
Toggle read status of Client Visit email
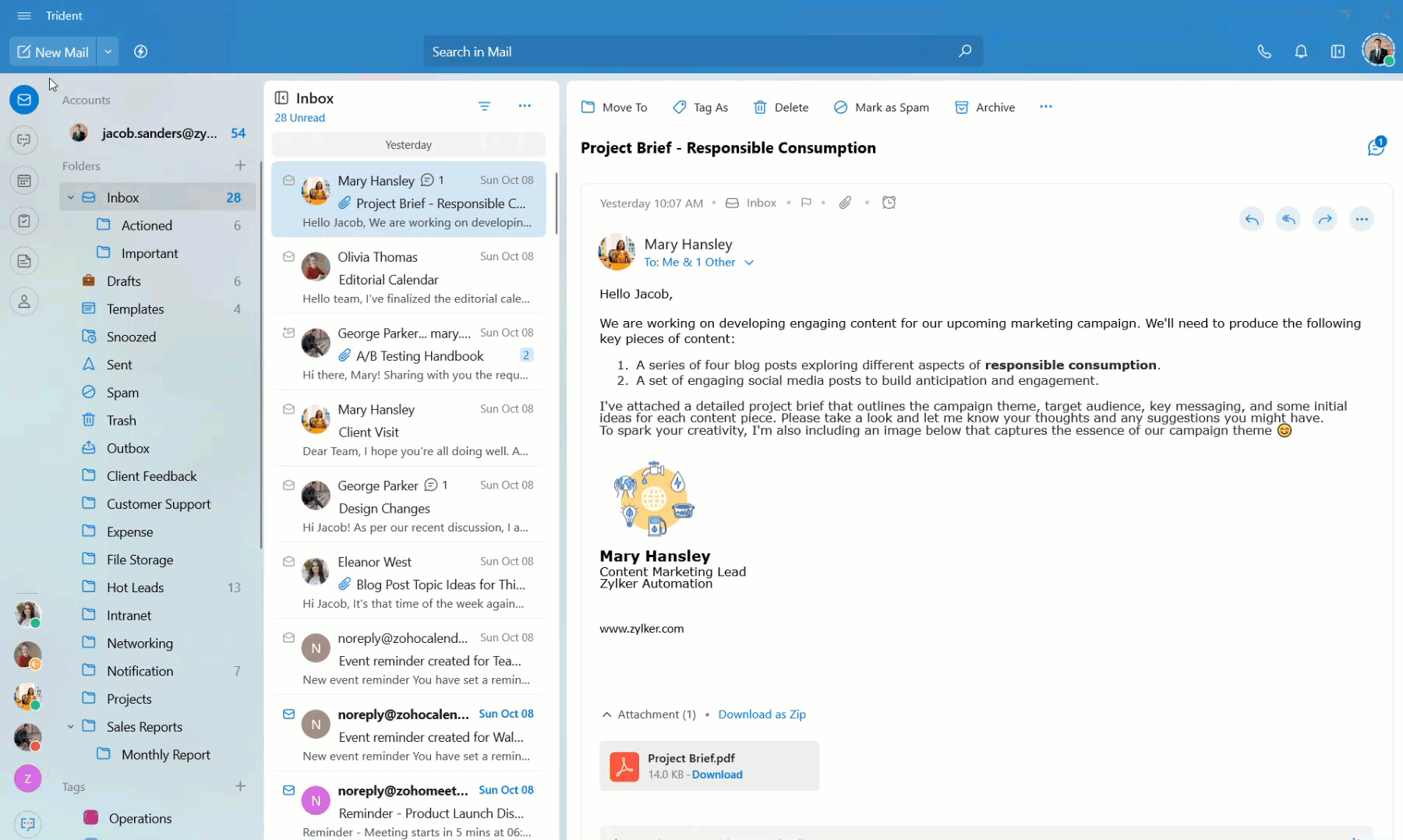pyautogui.click(x=288, y=410)
